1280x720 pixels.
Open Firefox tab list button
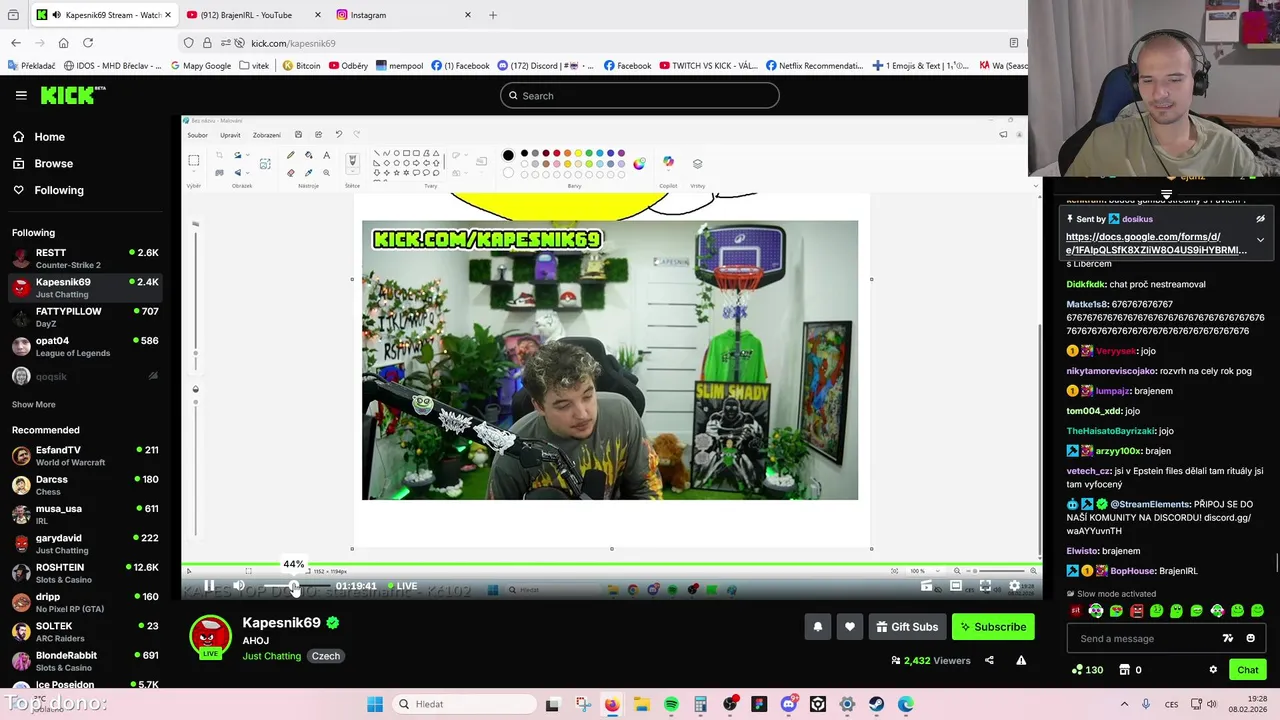[x=13, y=15]
